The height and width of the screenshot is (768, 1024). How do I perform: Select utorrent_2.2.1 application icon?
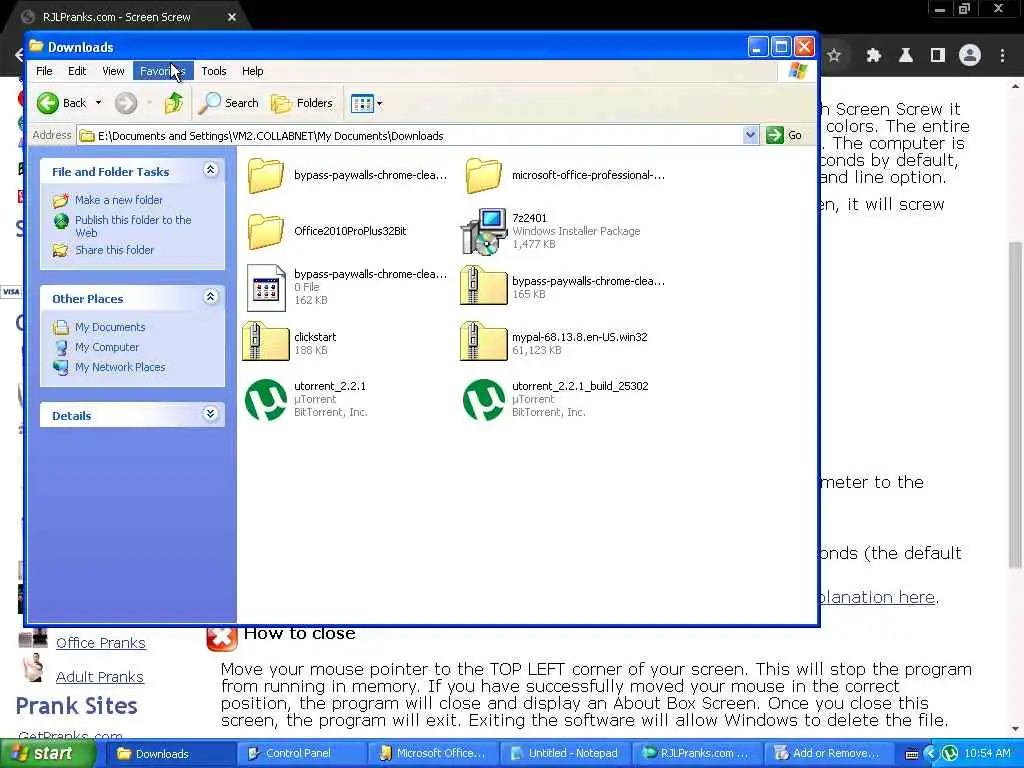point(266,399)
